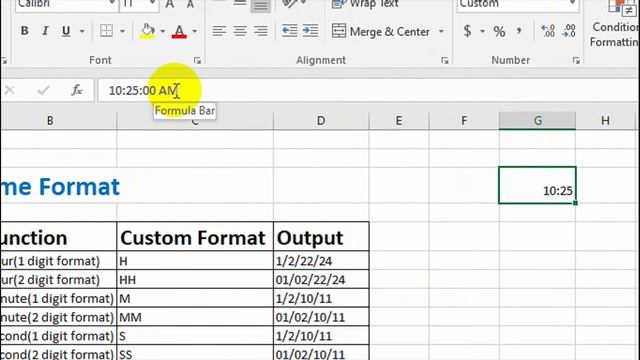Open Font dialog launcher
The height and width of the screenshot is (360, 640).
click(x=198, y=60)
